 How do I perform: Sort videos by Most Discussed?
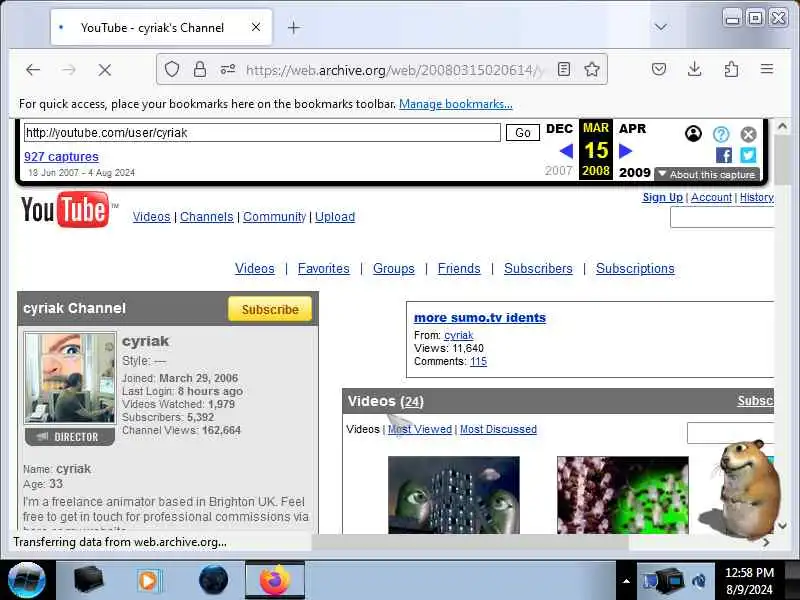498,429
